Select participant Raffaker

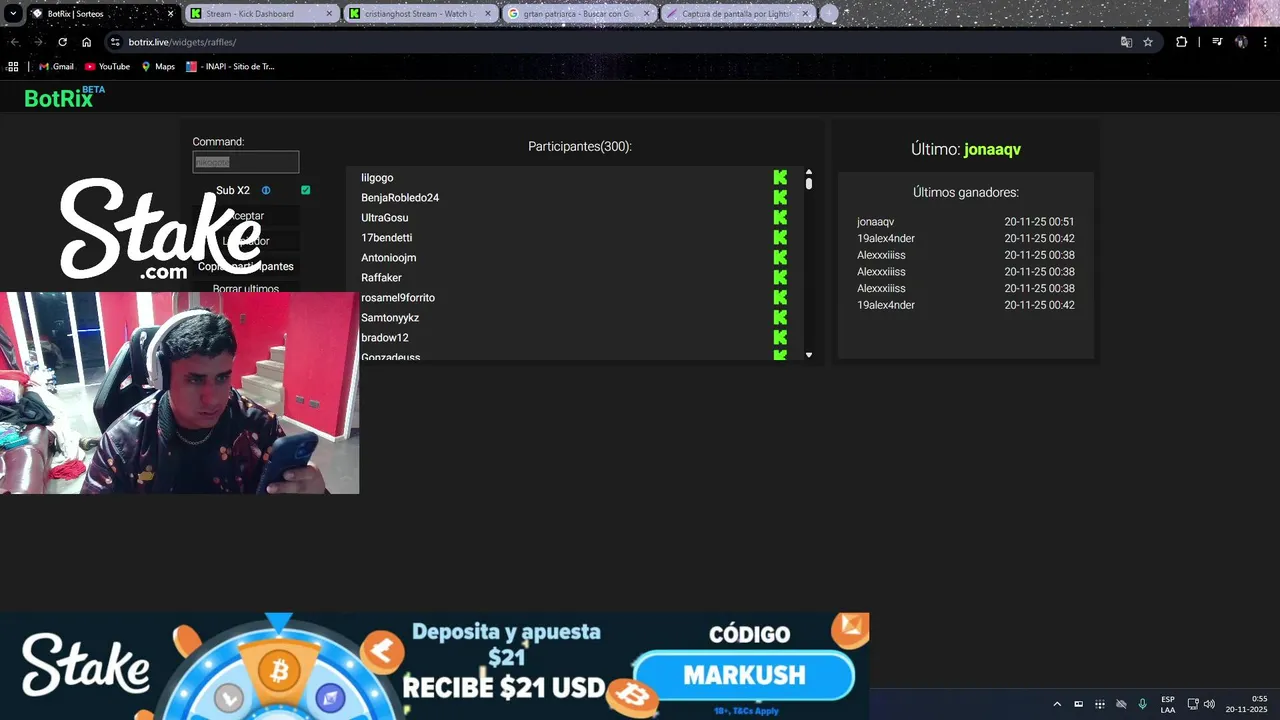tap(381, 278)
